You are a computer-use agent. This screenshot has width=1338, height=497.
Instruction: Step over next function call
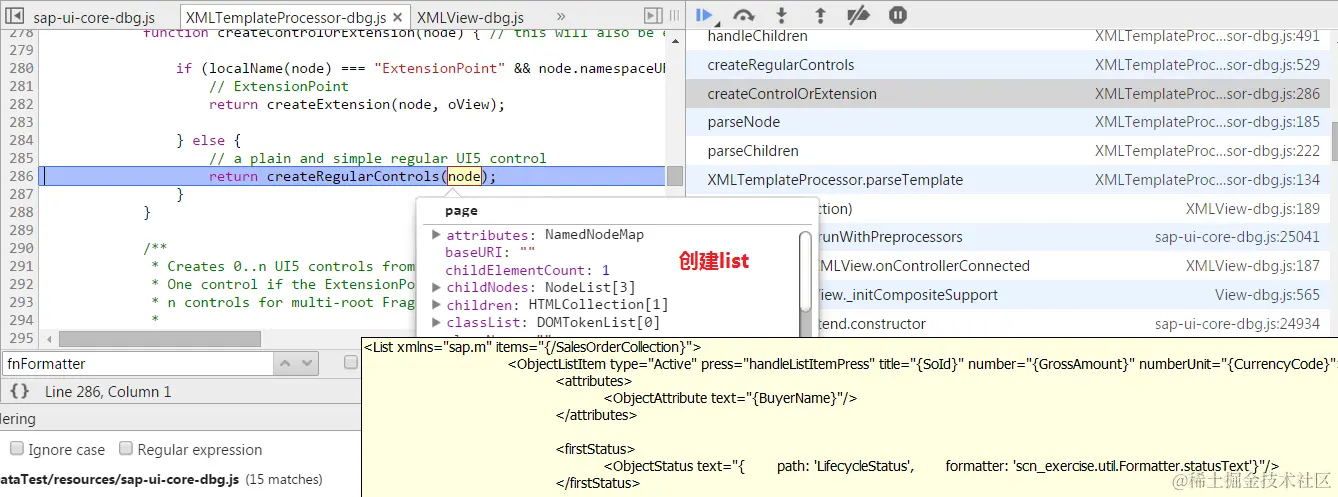point(743,15)
